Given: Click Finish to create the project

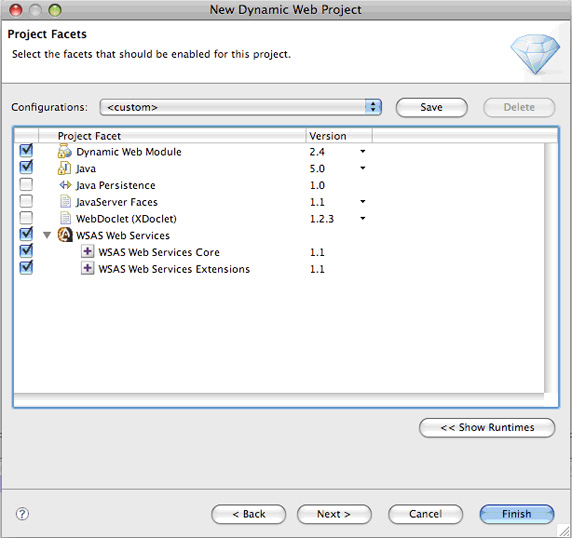Looking at the screenshot, I should point(517,514).
